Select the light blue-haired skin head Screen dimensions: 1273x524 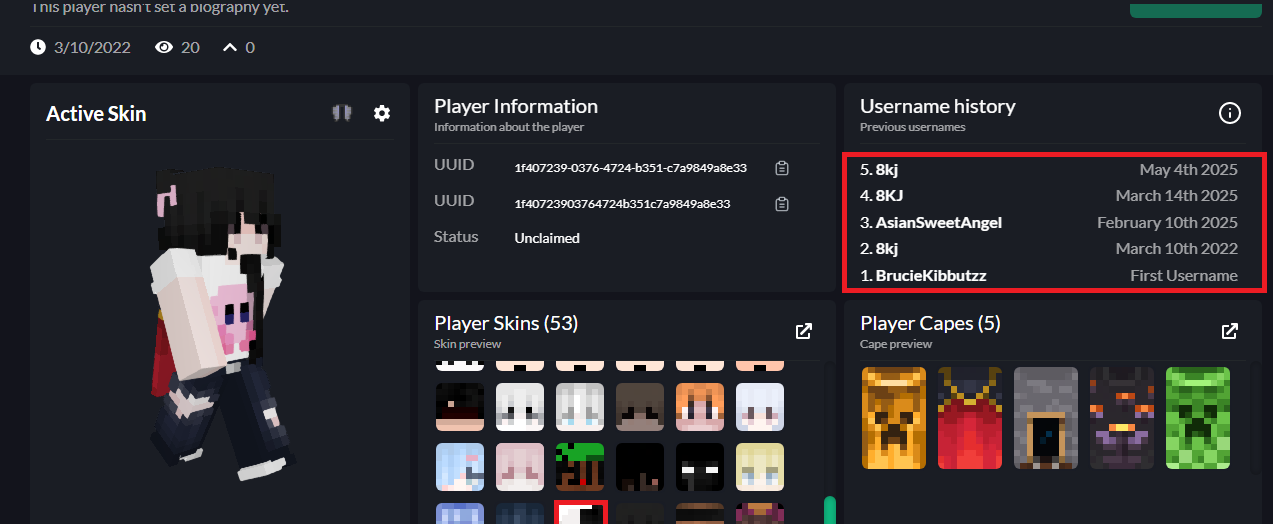tap(460, 467)
